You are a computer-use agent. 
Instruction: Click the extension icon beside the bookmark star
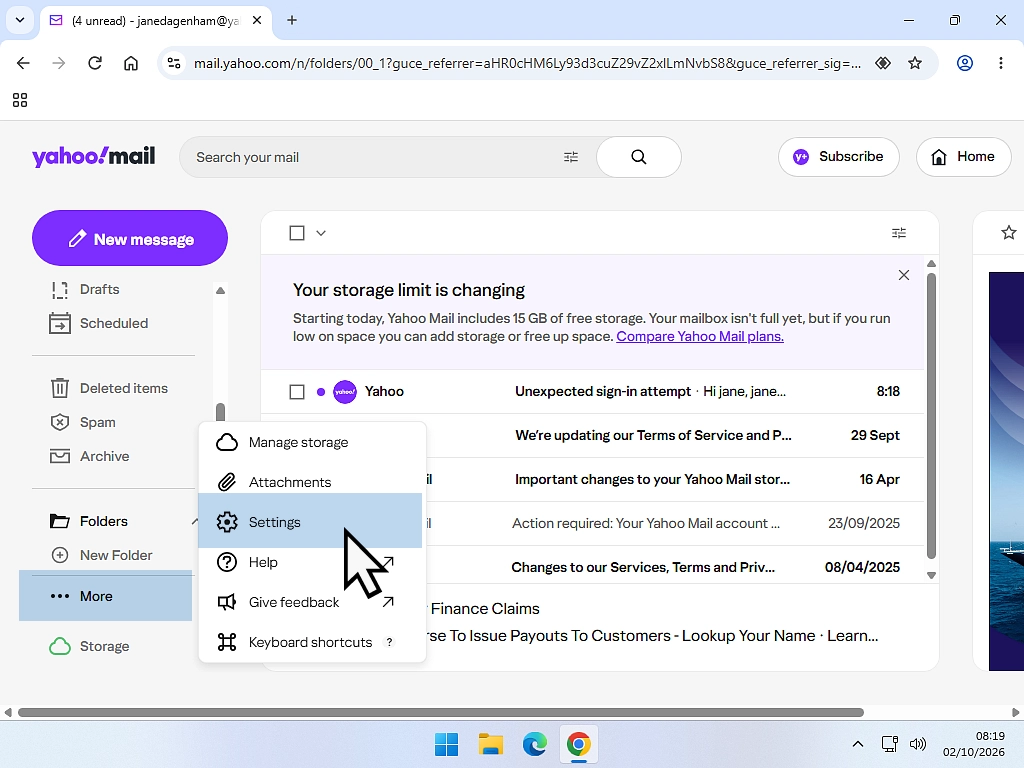[883, 63]
